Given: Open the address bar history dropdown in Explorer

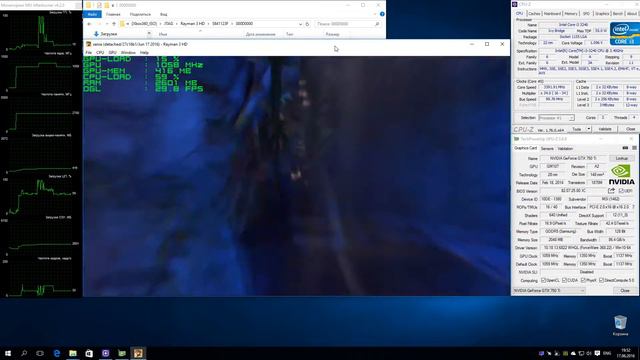Looking at the screenshot, I should coord(300,24).
